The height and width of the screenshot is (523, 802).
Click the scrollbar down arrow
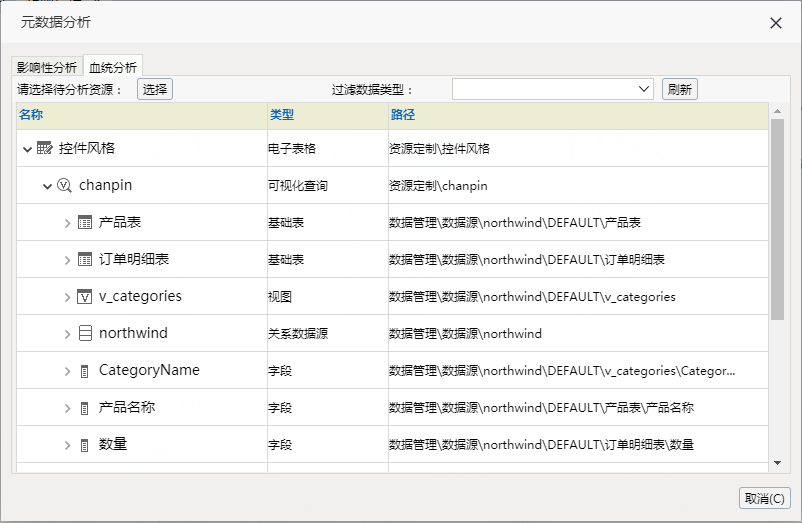(777, 463)
